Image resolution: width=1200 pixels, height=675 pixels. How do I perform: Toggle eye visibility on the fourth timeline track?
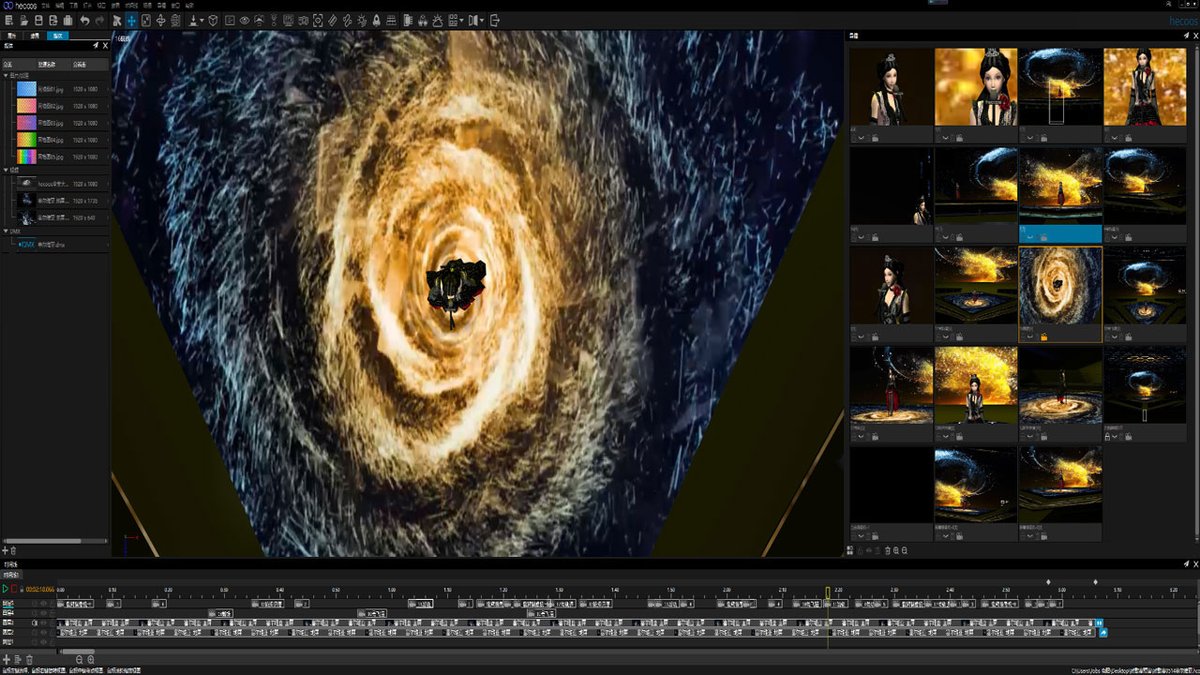tap(43, 632)
